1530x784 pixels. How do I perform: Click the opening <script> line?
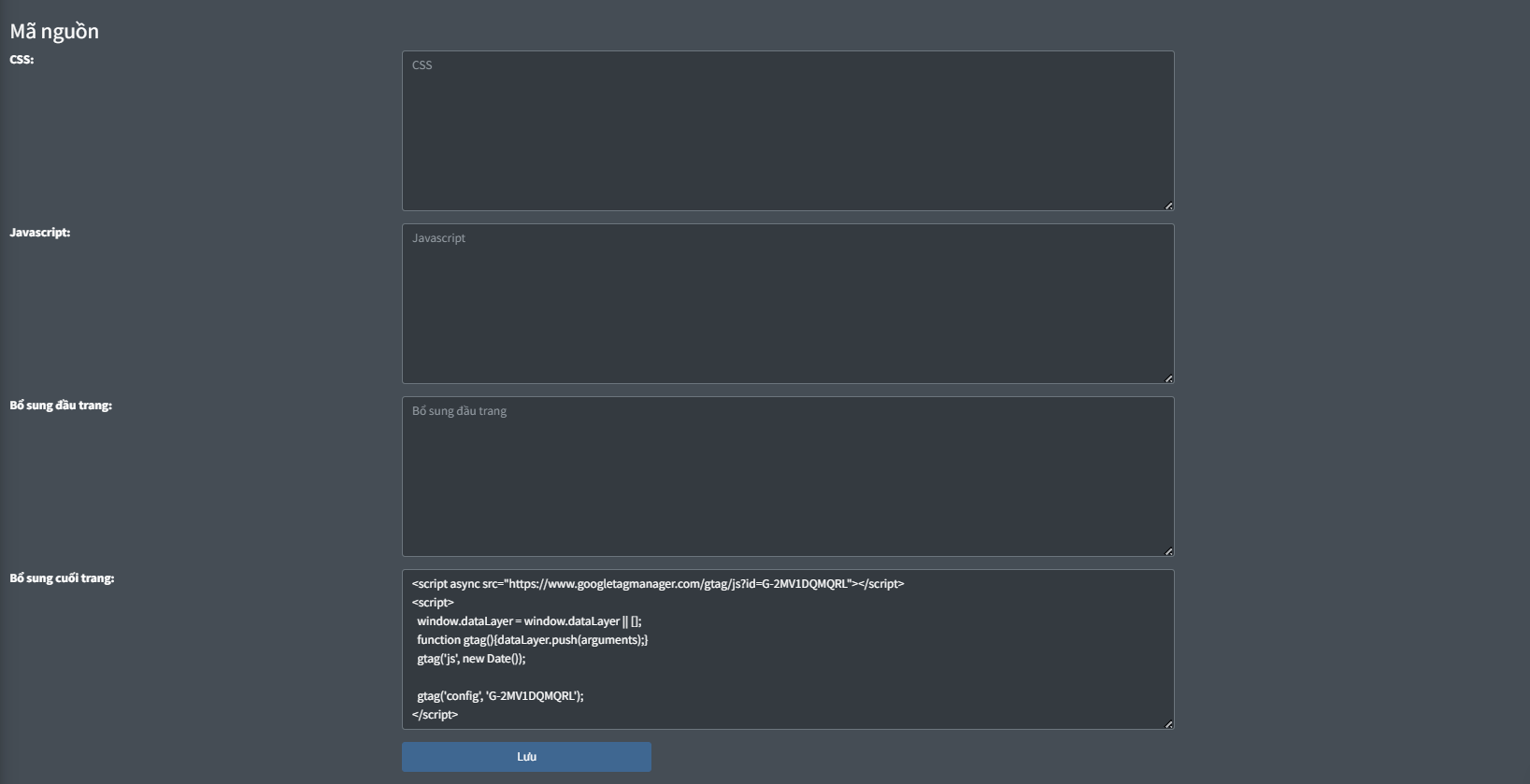coord(433,603)
